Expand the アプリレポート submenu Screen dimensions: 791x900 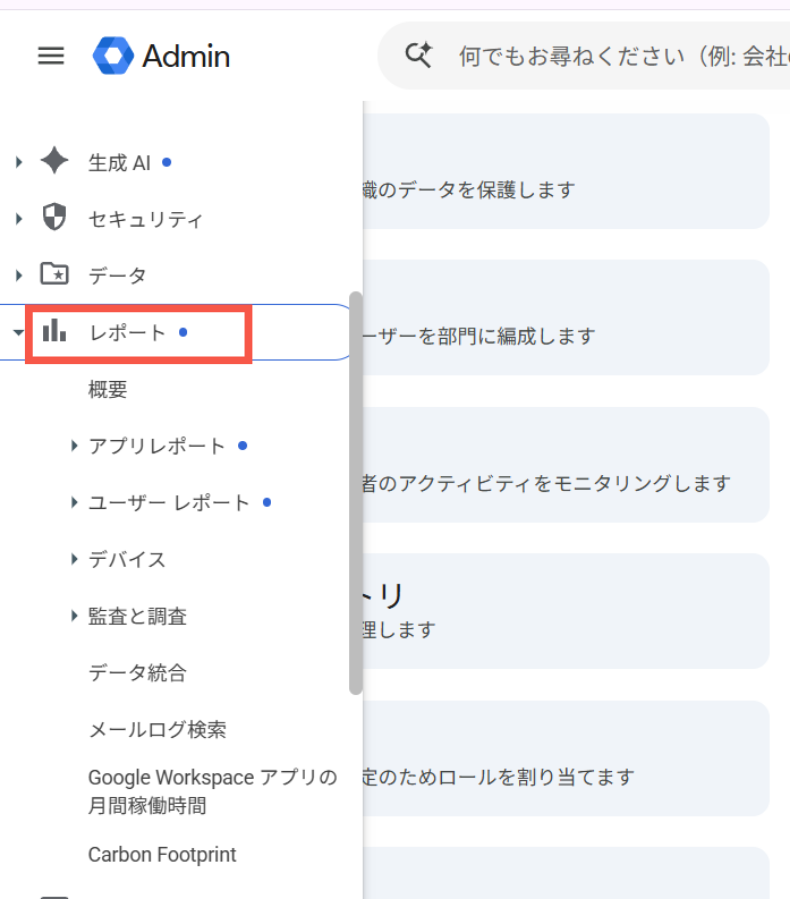(x=73, y=445)
